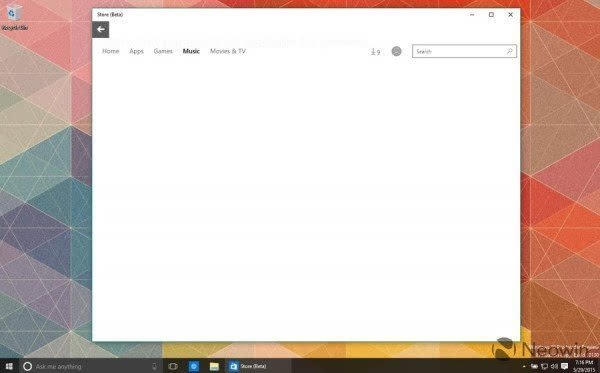Select the Games tab

tap(163, 51)
